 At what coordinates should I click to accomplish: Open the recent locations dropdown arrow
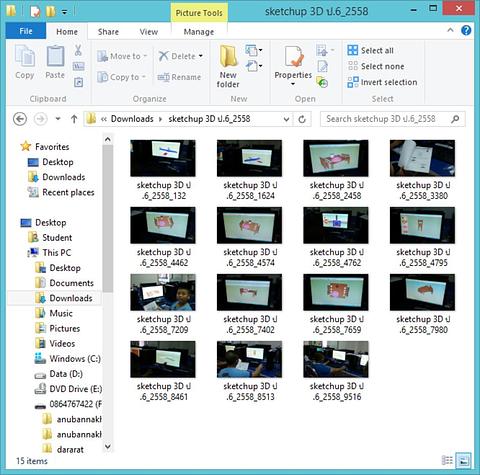[x=58, y=119]
